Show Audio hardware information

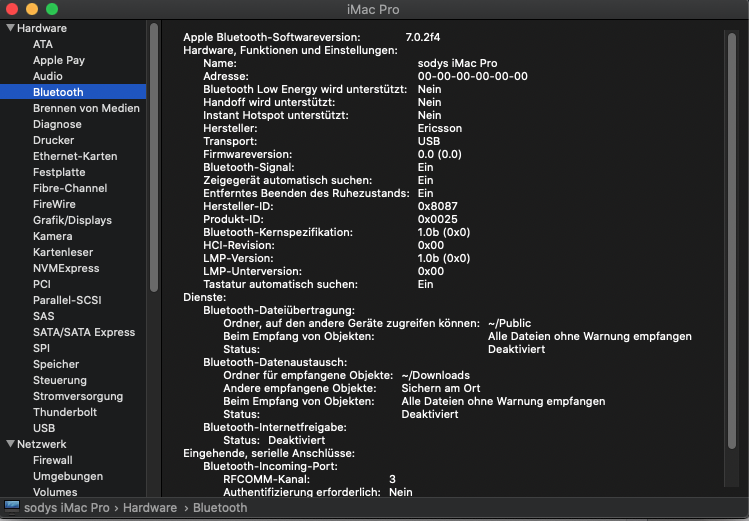47,76
